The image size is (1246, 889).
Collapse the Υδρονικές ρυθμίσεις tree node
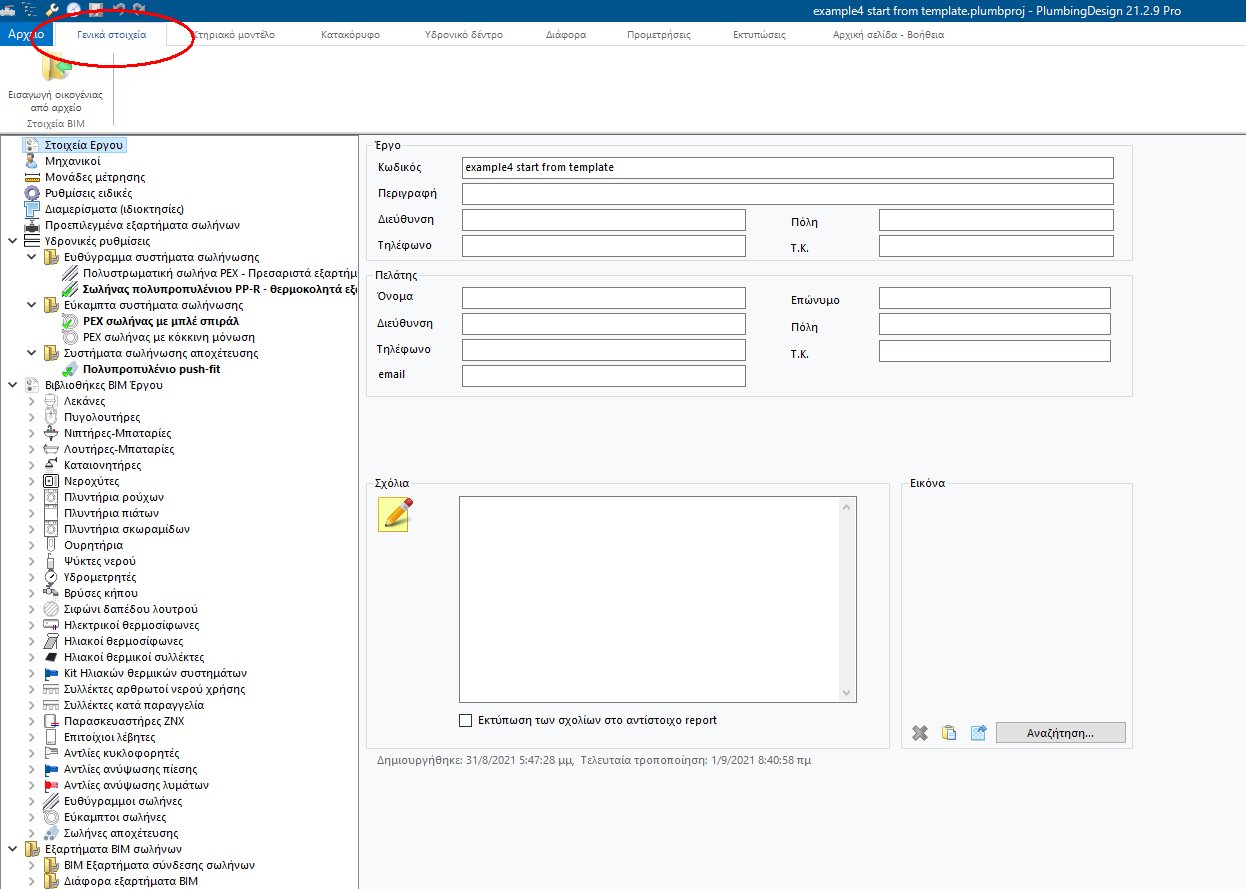pos(12,241)
